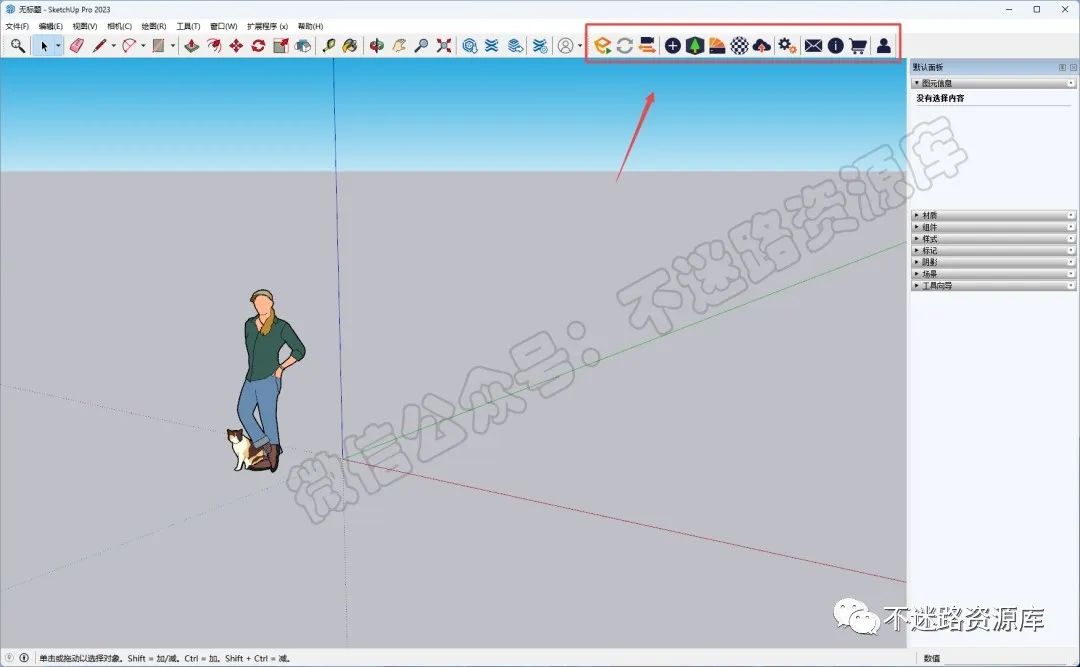Image resolution: width=1080 pixels, height=667 pixels.
Task: Click the Extension Manager settings icon
Action: click(540, 45)
